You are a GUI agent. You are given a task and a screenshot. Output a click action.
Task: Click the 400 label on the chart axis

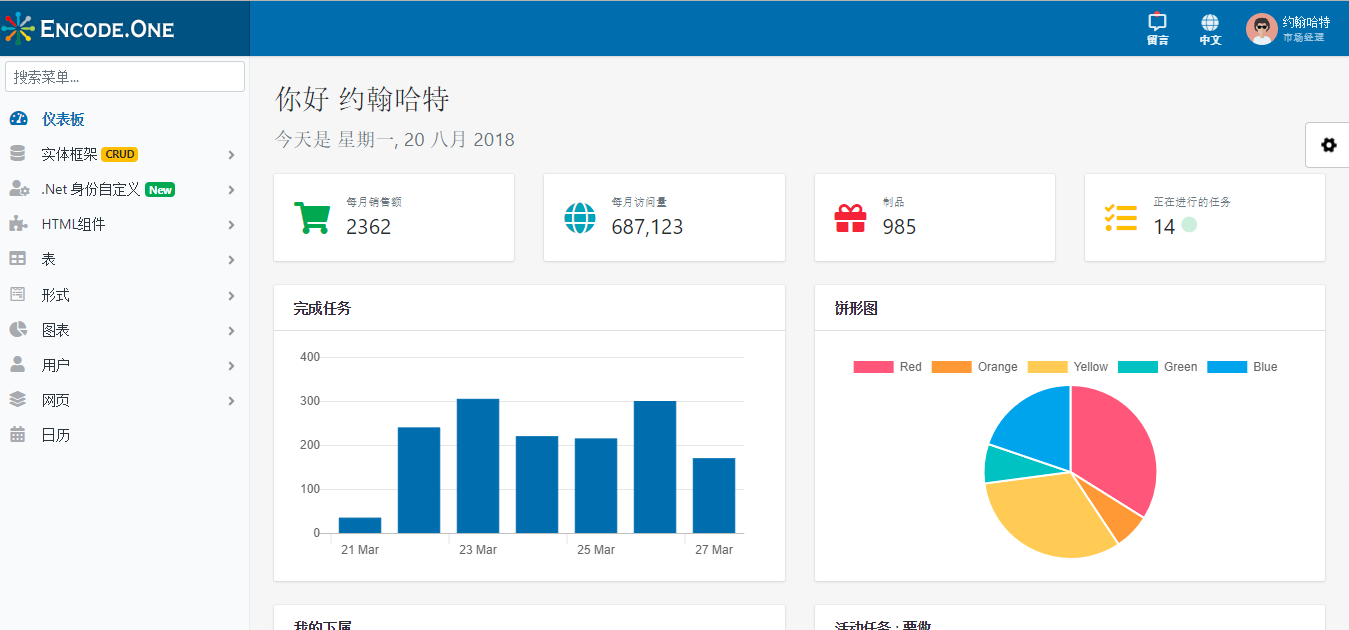click(x=309, y=357)
